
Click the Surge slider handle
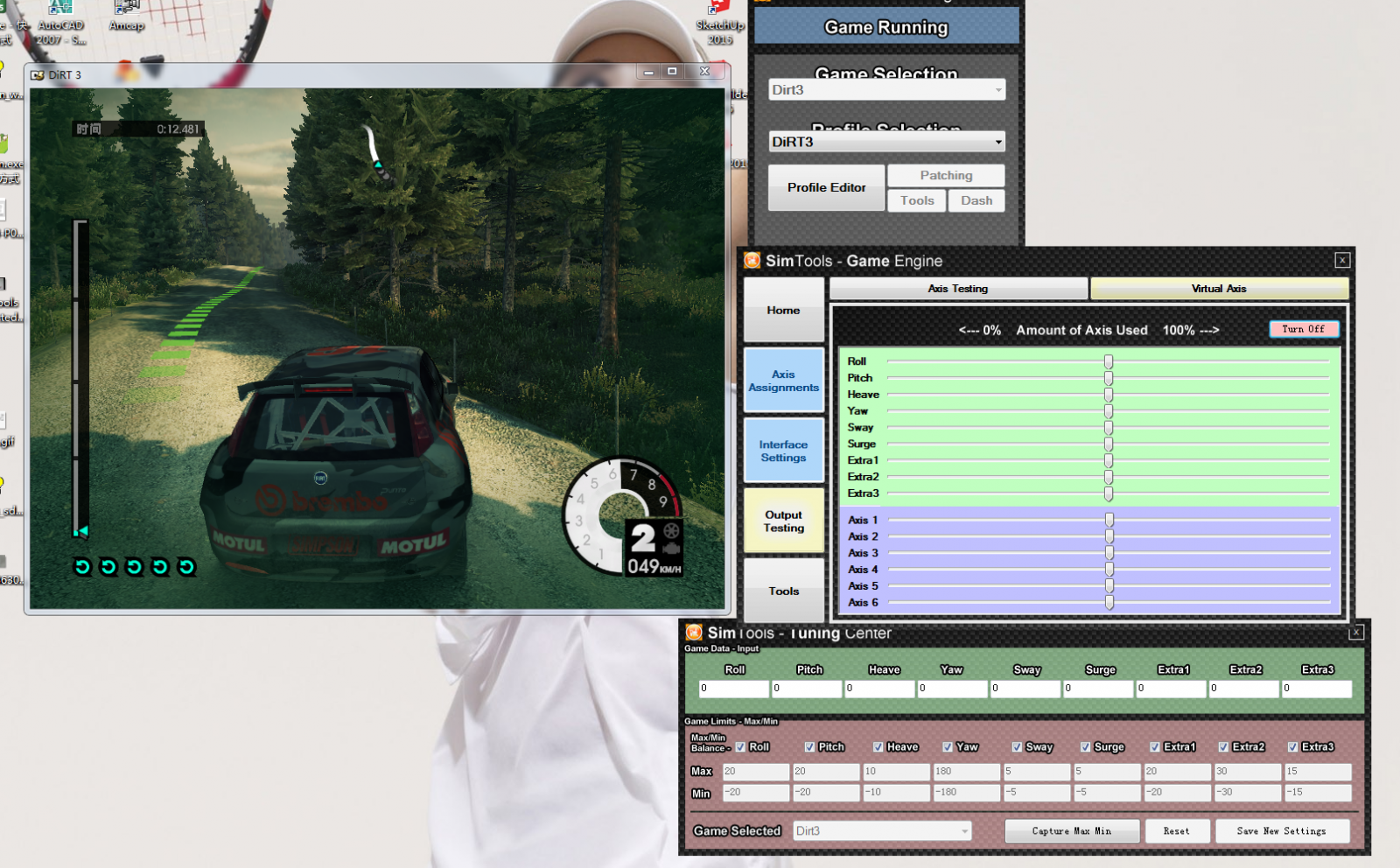pyautogui.click(x=1109, y=444)
